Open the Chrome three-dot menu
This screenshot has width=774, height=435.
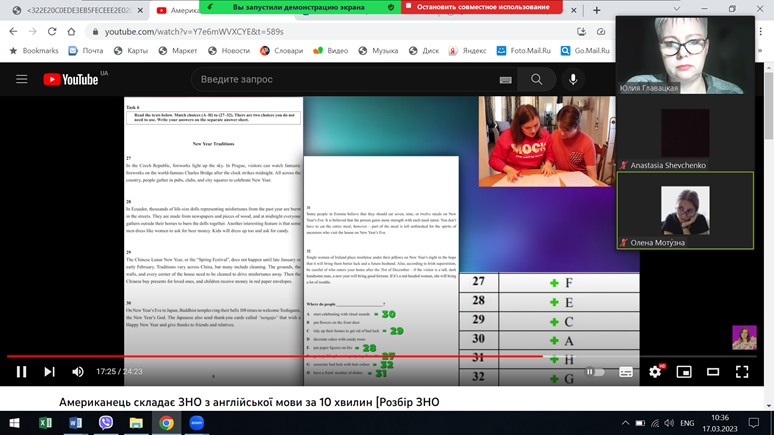pos(761,31)
